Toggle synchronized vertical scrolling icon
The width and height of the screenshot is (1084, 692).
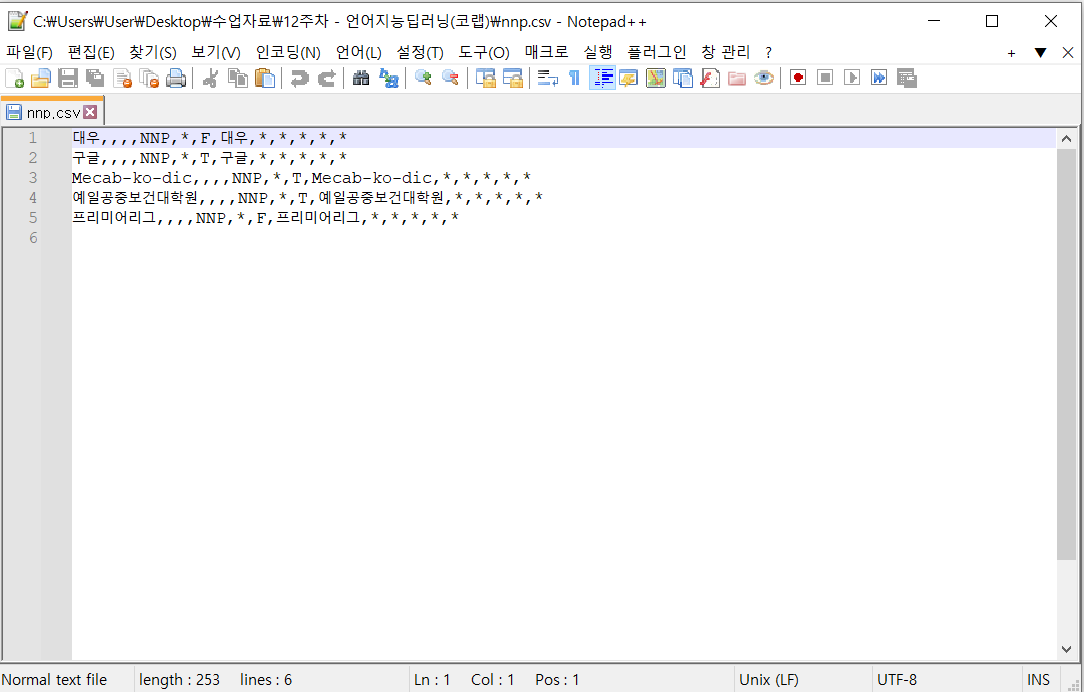point(485,78)
